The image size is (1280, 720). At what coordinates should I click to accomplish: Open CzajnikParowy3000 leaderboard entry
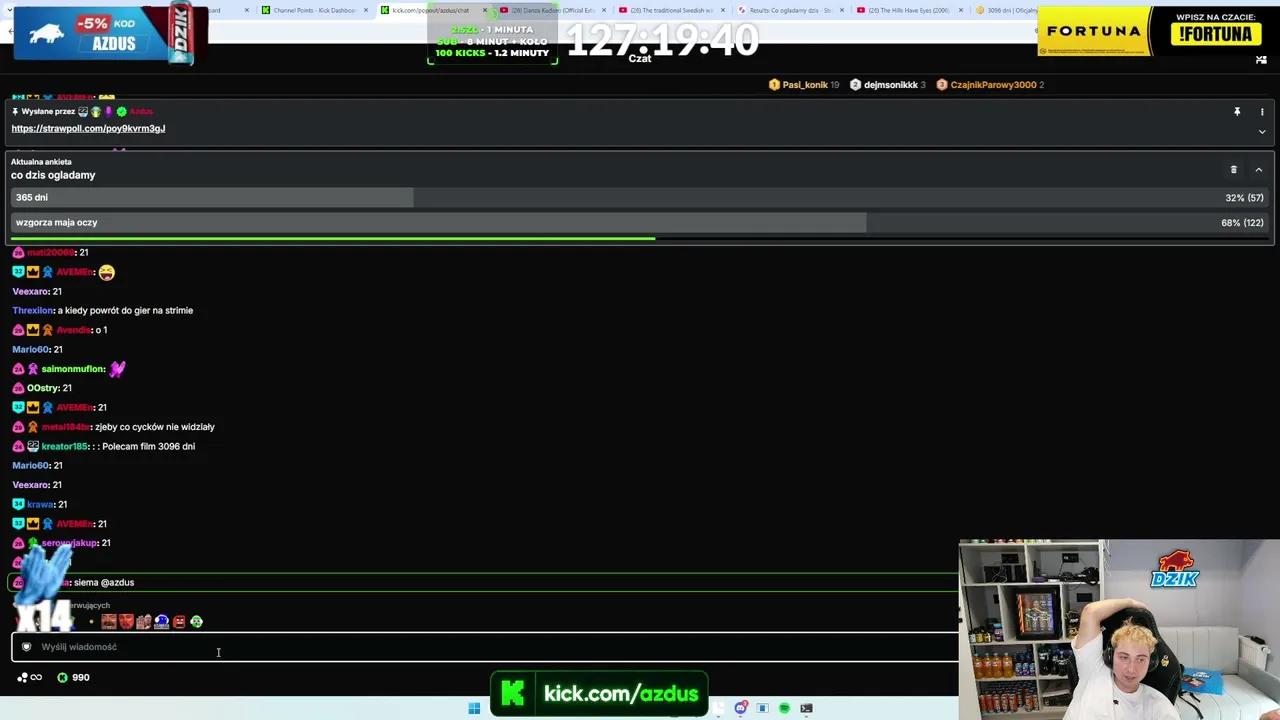990,85
